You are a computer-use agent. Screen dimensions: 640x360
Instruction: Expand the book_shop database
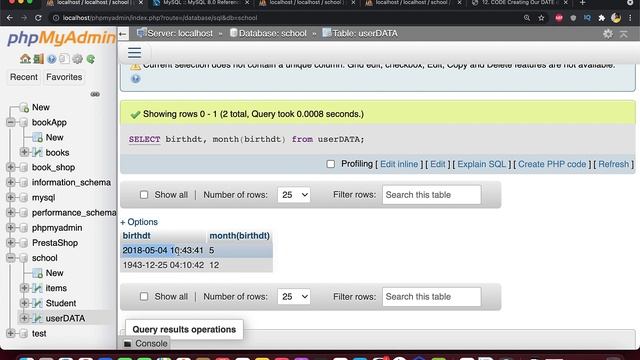[x=11, y=167]
